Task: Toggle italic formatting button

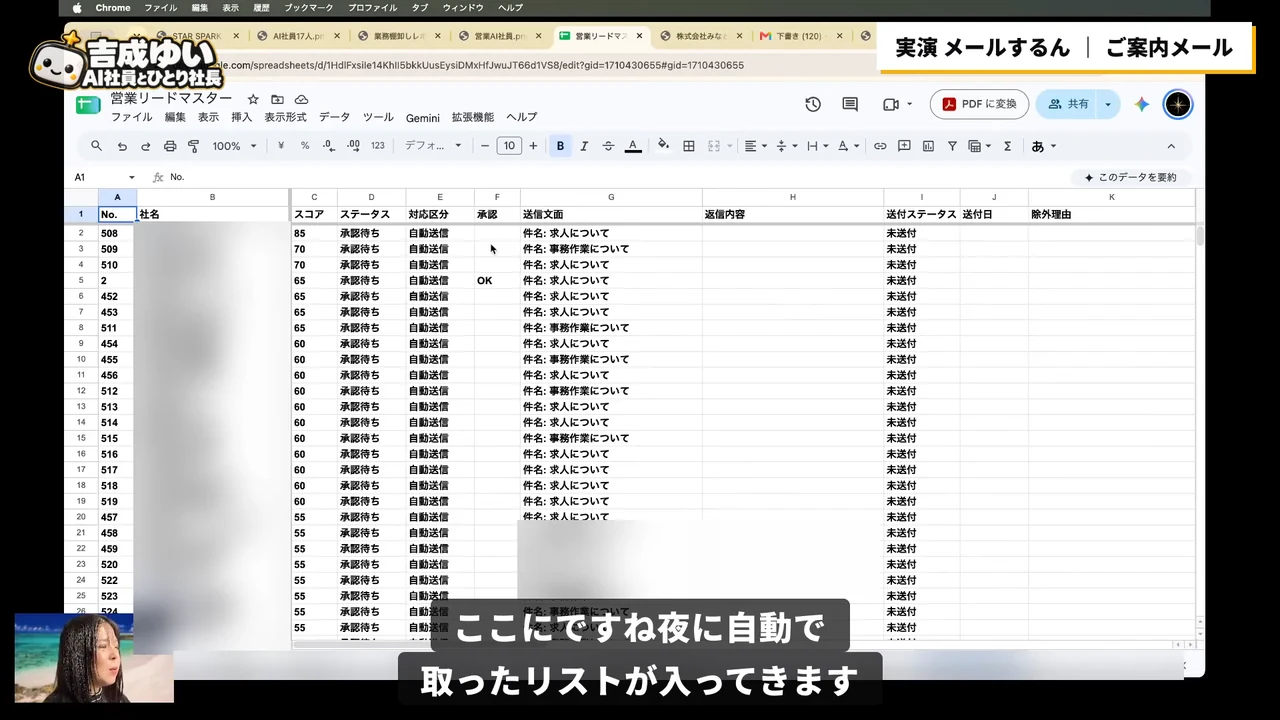Action: pos(584,146)
